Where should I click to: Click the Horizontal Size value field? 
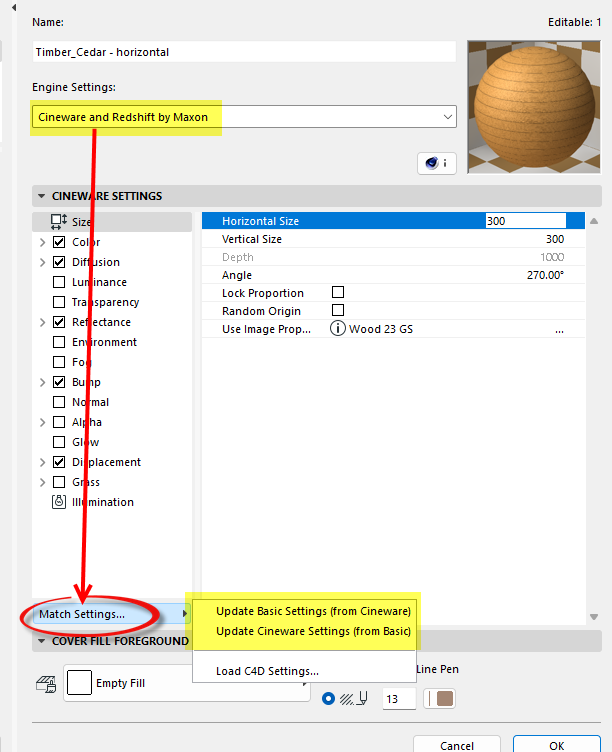coord(526,221)
